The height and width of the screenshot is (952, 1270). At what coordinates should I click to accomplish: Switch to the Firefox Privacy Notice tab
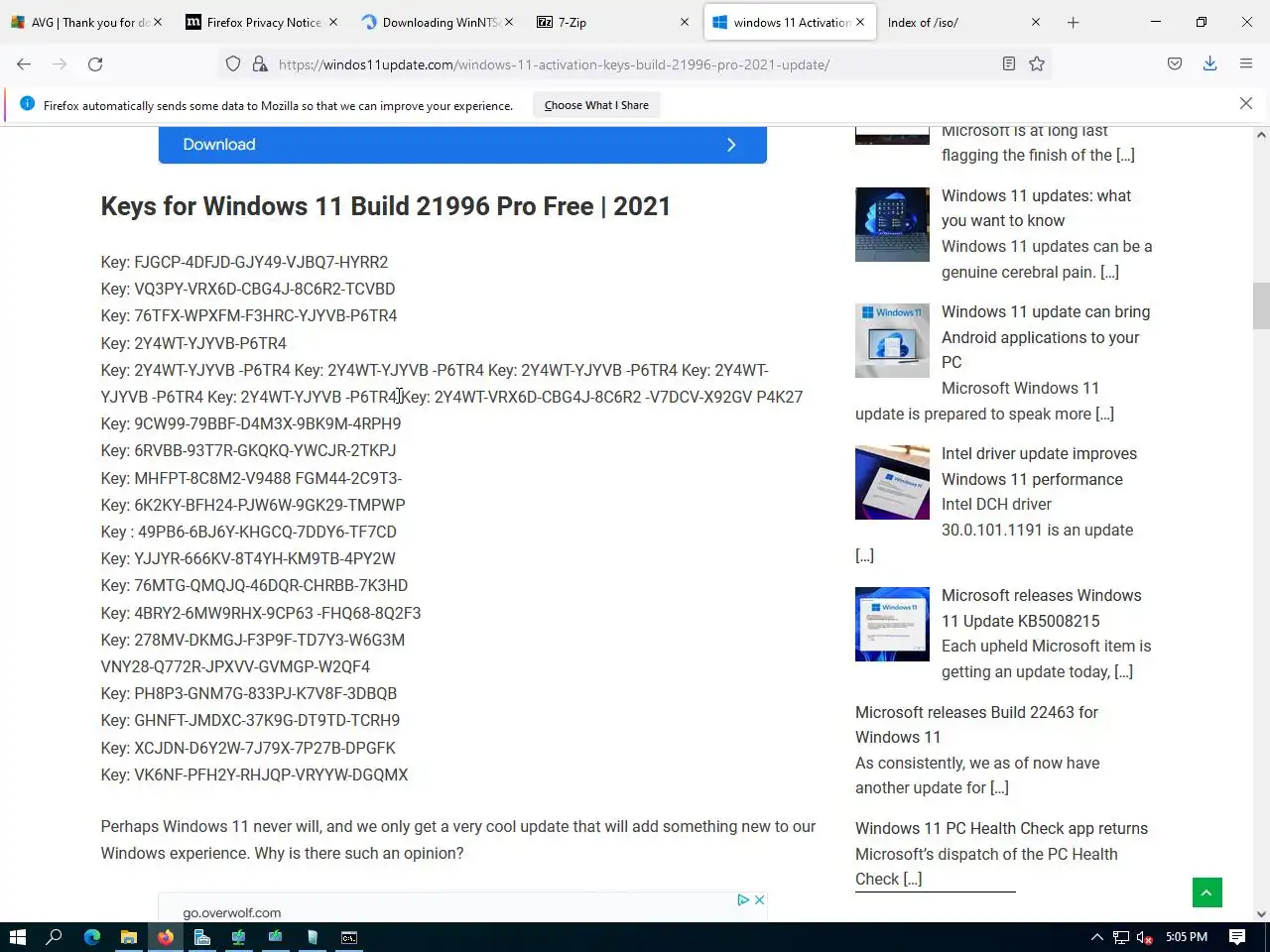263,22
